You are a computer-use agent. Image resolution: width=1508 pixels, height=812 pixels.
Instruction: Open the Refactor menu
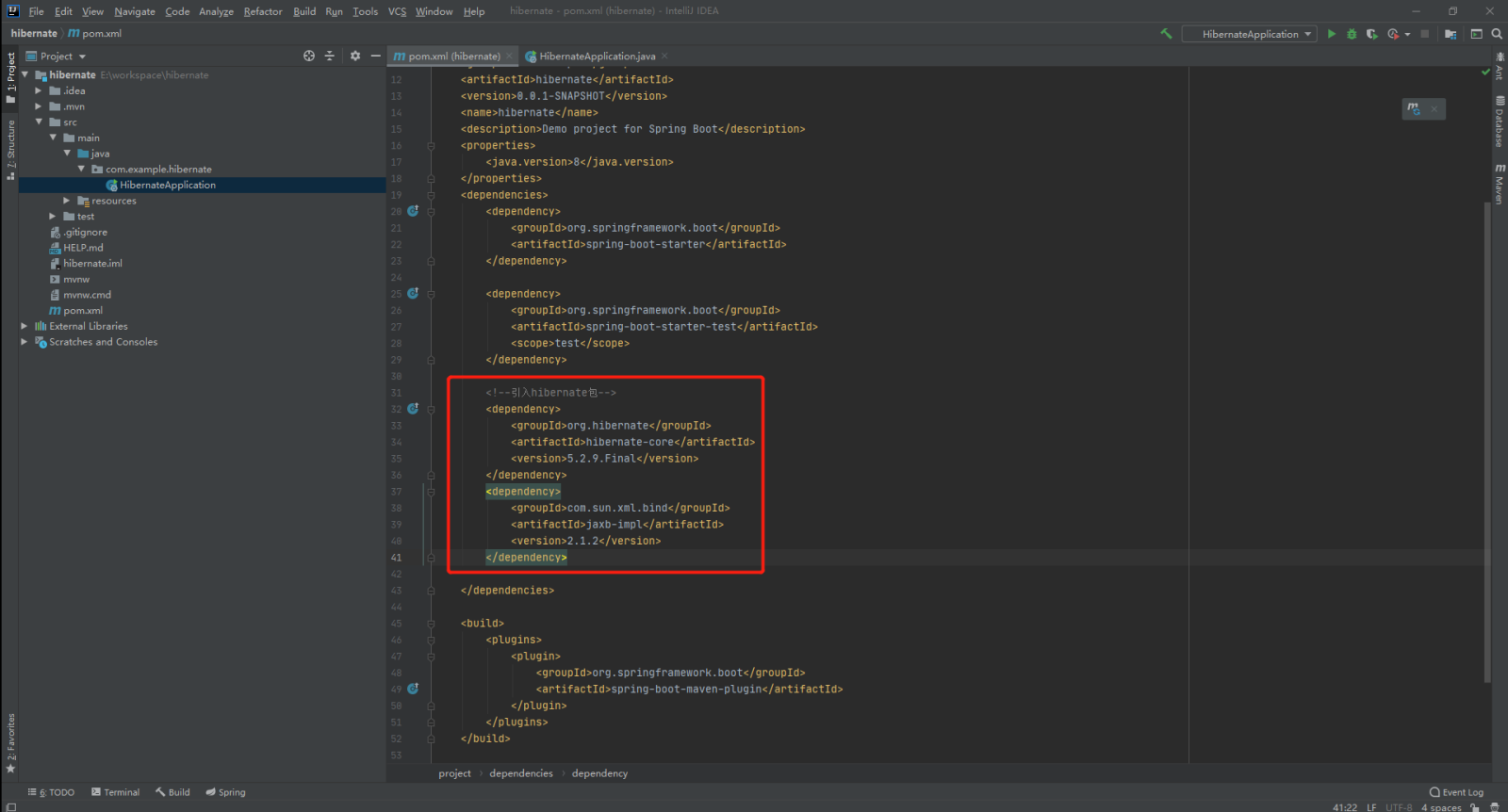coord(262,11)
